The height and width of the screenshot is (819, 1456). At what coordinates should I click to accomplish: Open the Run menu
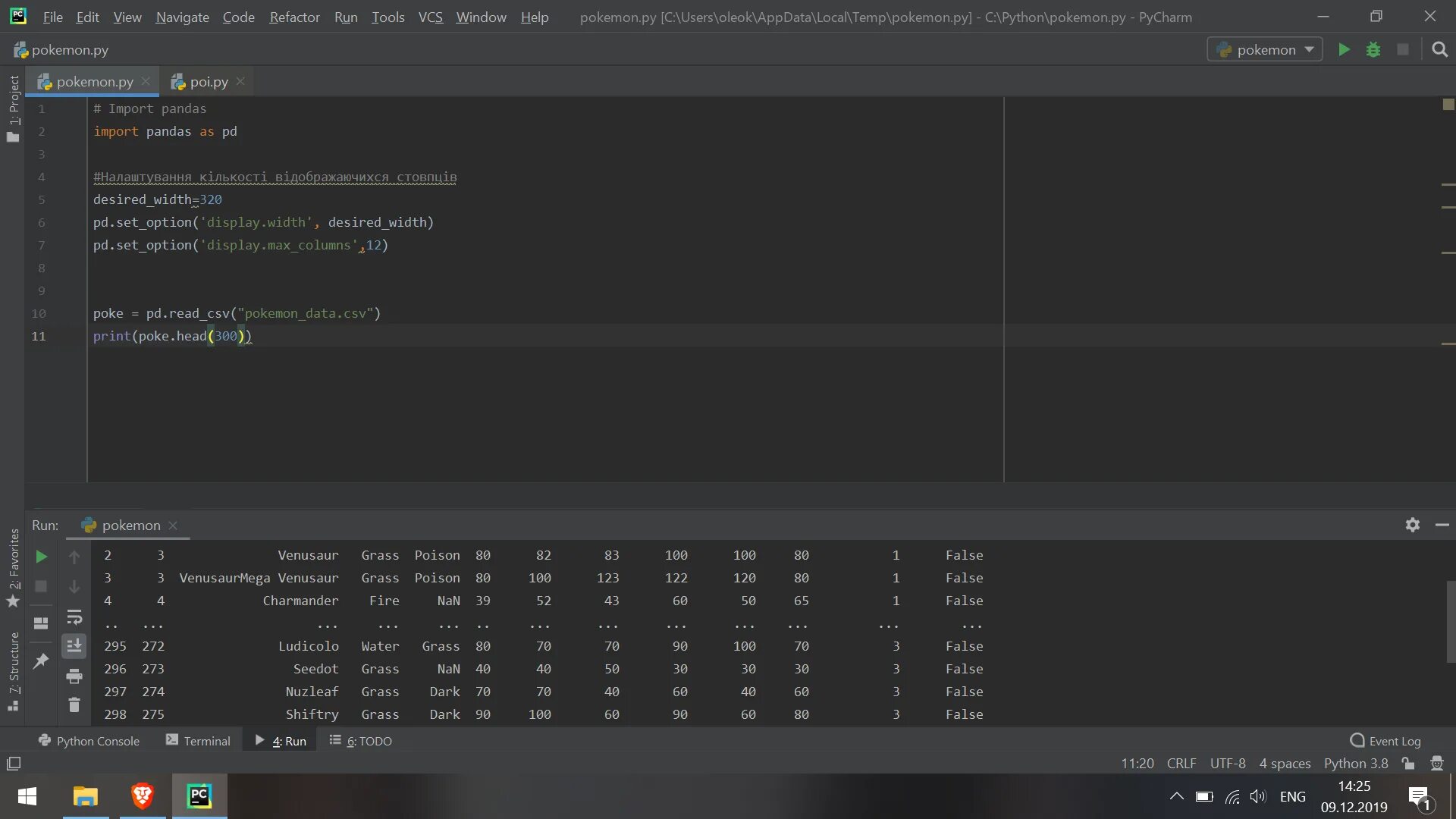pos(346,17)
